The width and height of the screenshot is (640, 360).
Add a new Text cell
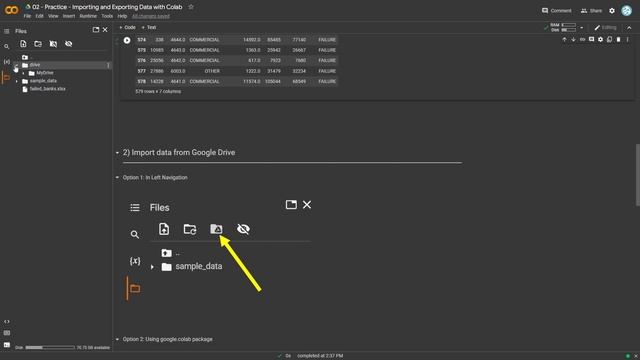tap(149, 27)
